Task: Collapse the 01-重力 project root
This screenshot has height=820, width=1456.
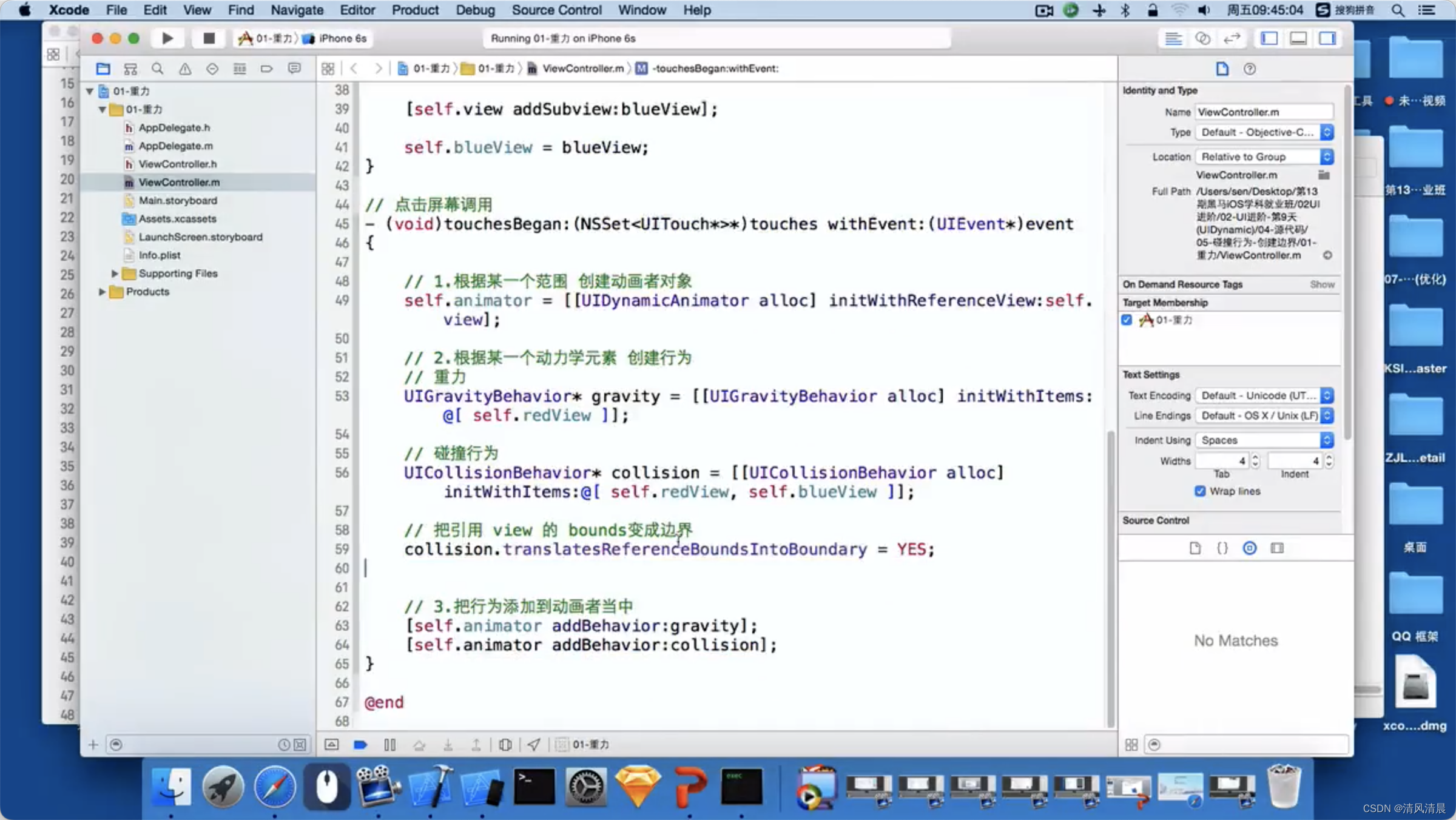Action: click(x=90, y=92)
